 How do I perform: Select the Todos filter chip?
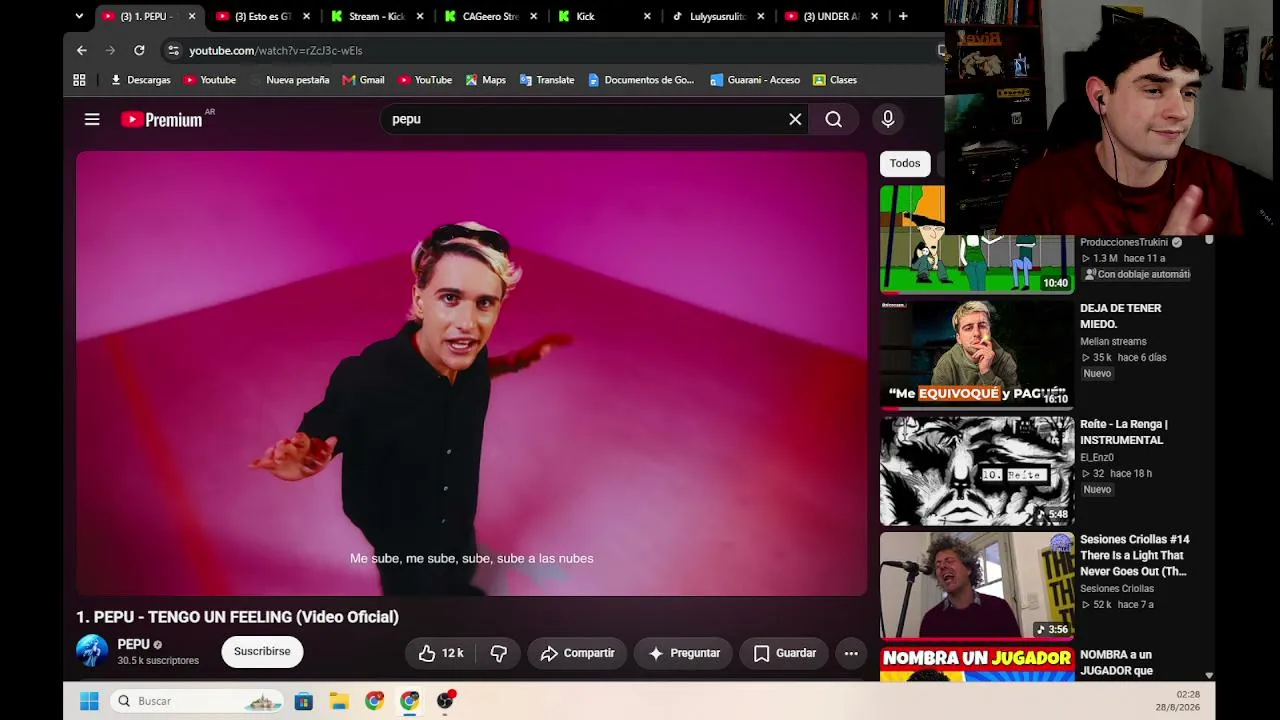(905, 163)
